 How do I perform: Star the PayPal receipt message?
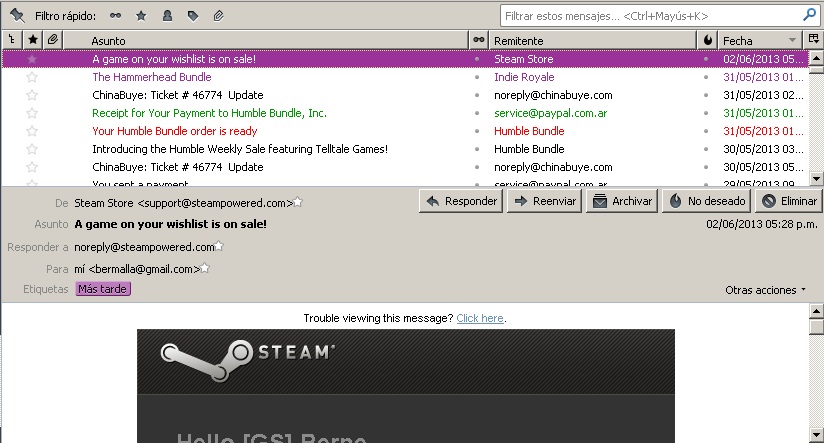pyautogui.click(x=32, y=113)
